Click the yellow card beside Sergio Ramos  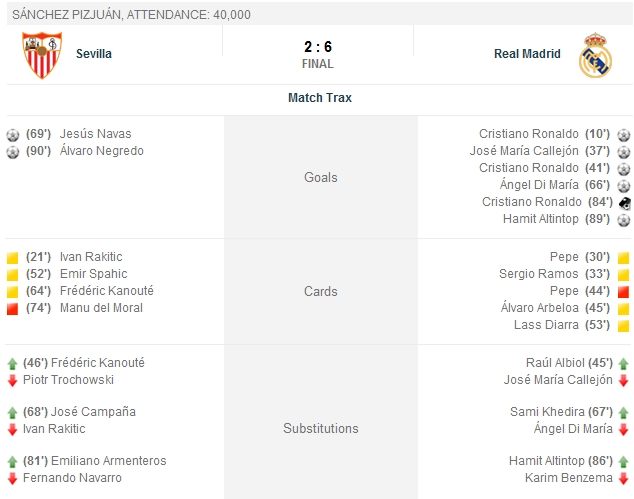(x=623, y=275)
